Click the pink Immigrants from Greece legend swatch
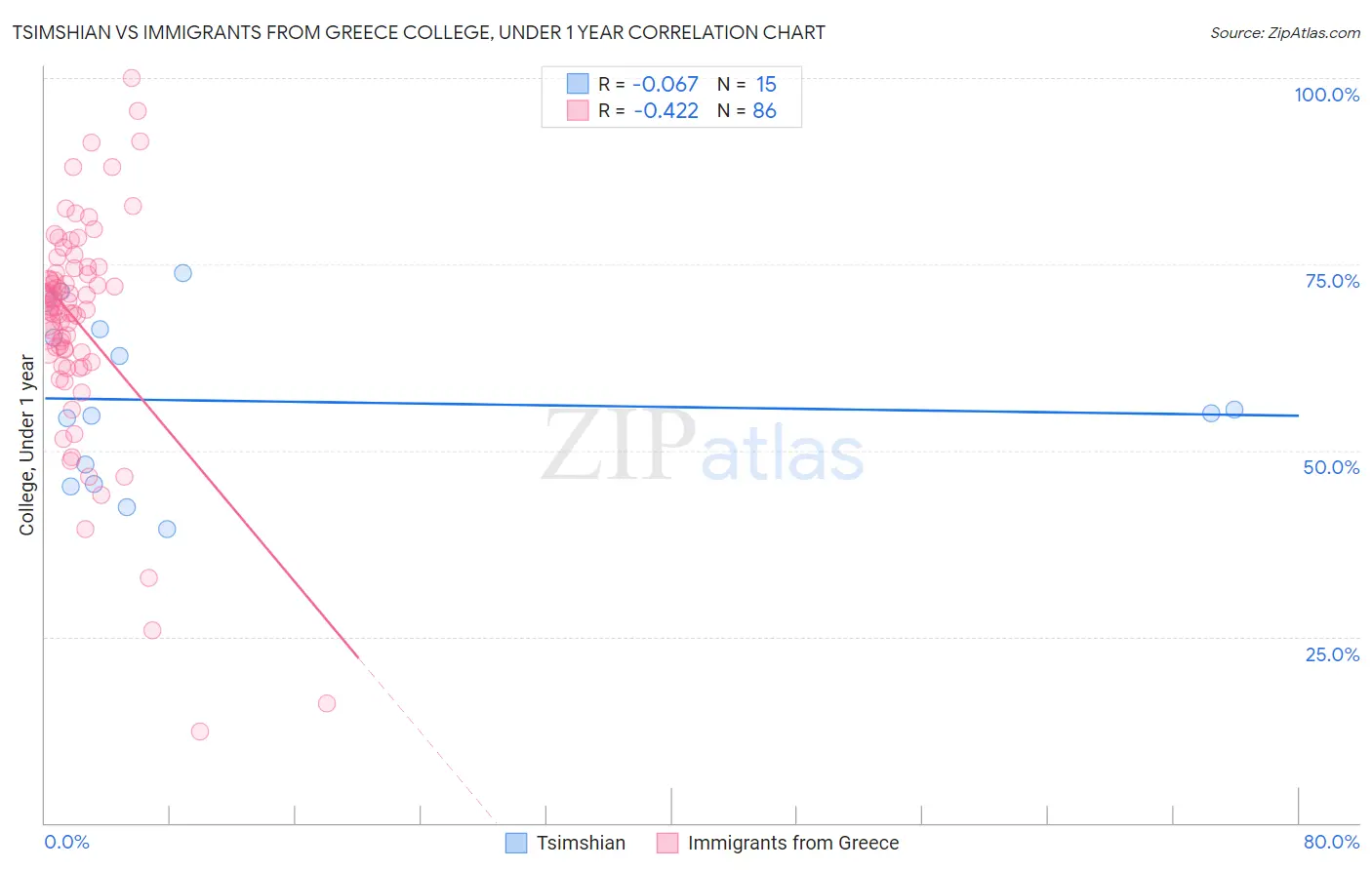 pyautogui.click(x=667, y=843)
